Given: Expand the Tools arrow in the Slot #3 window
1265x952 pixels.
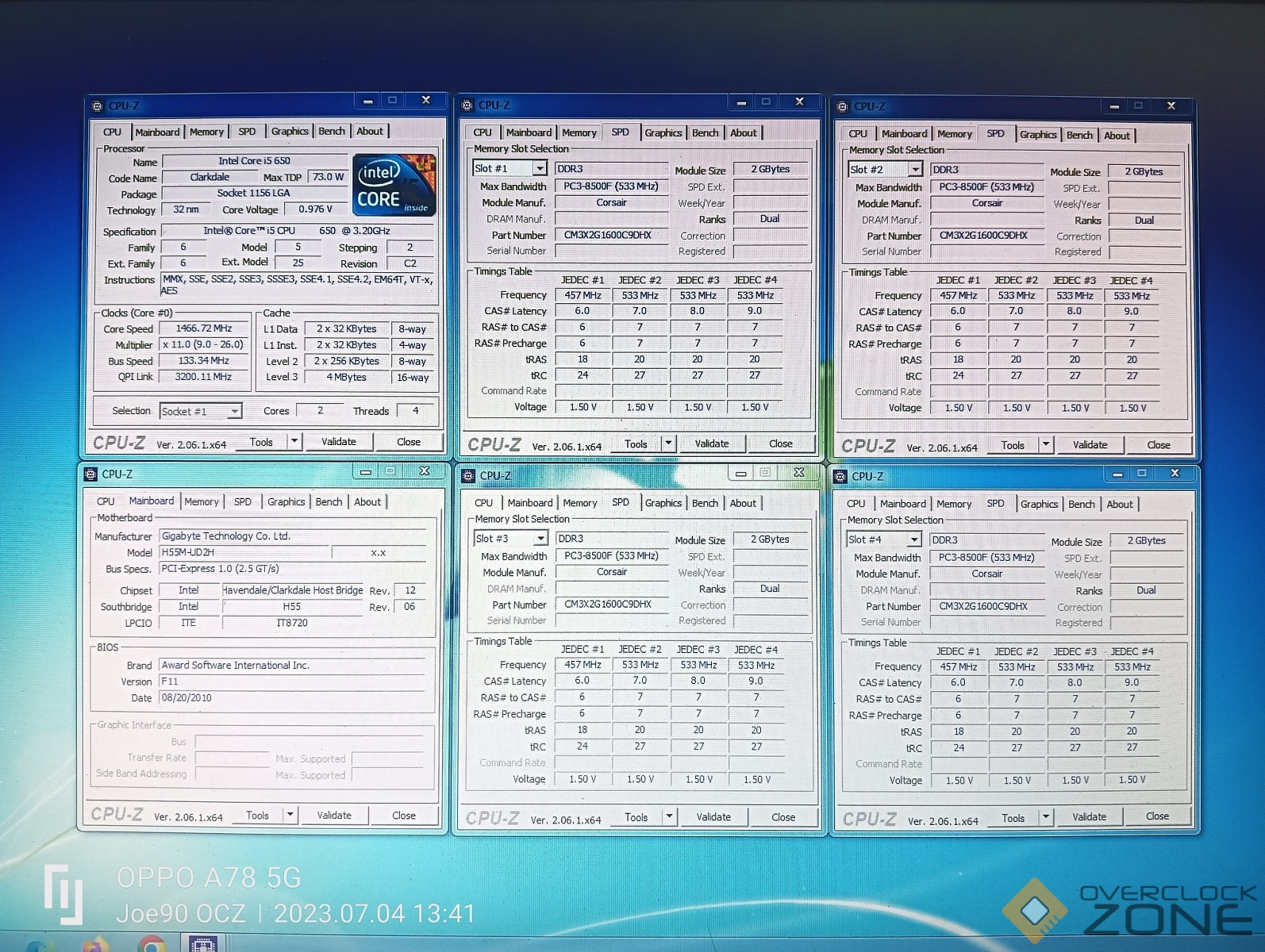Looking at the screenshot, I should click(x=670, y=816).
